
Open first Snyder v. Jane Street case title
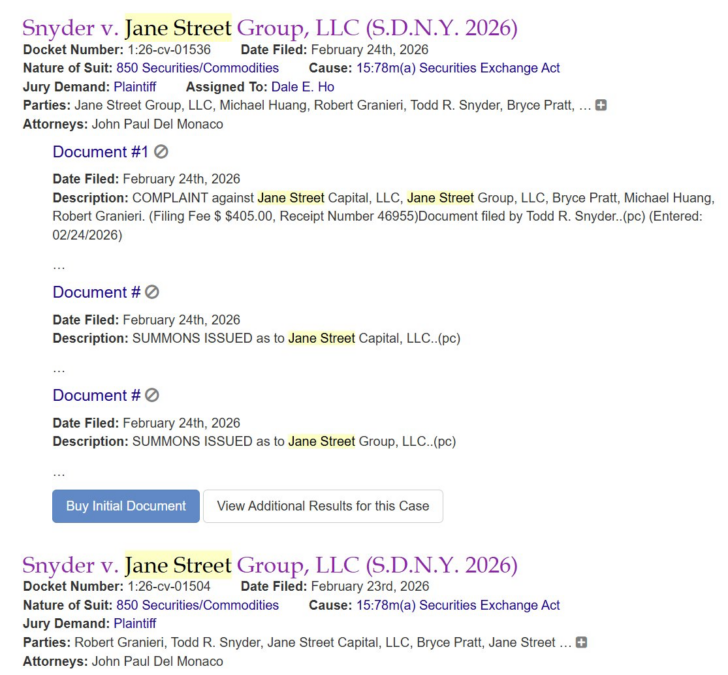coord(269,27)
